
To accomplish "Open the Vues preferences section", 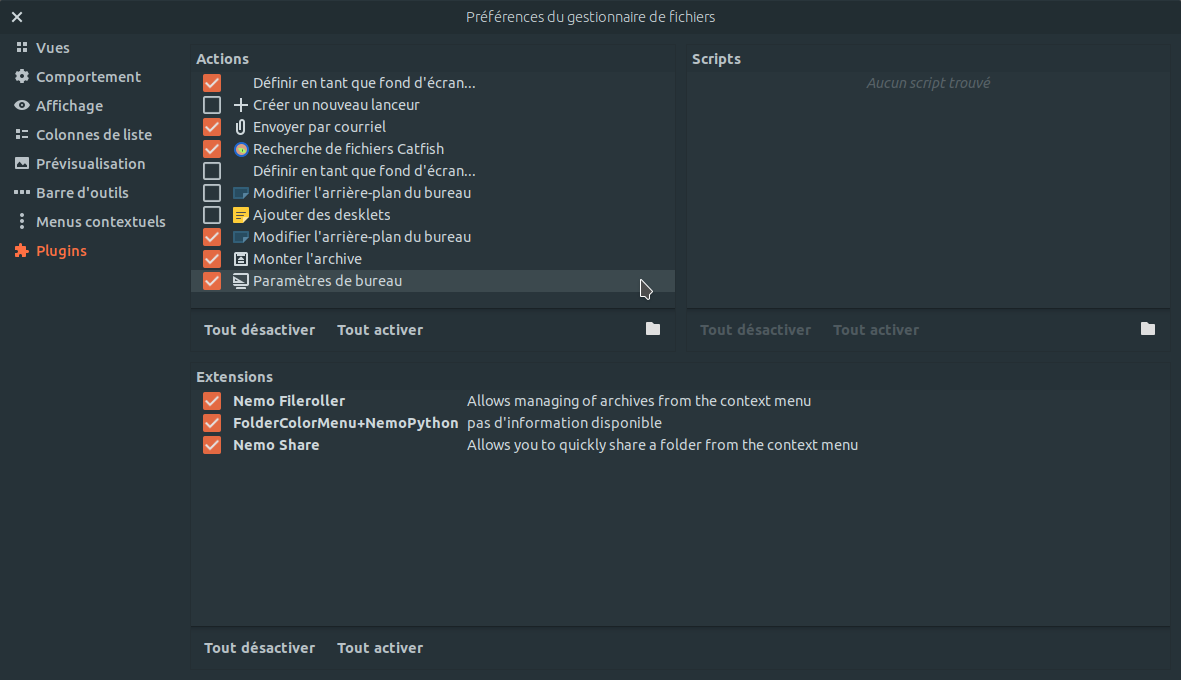I will pyautogui.click(x=52, y=48).
